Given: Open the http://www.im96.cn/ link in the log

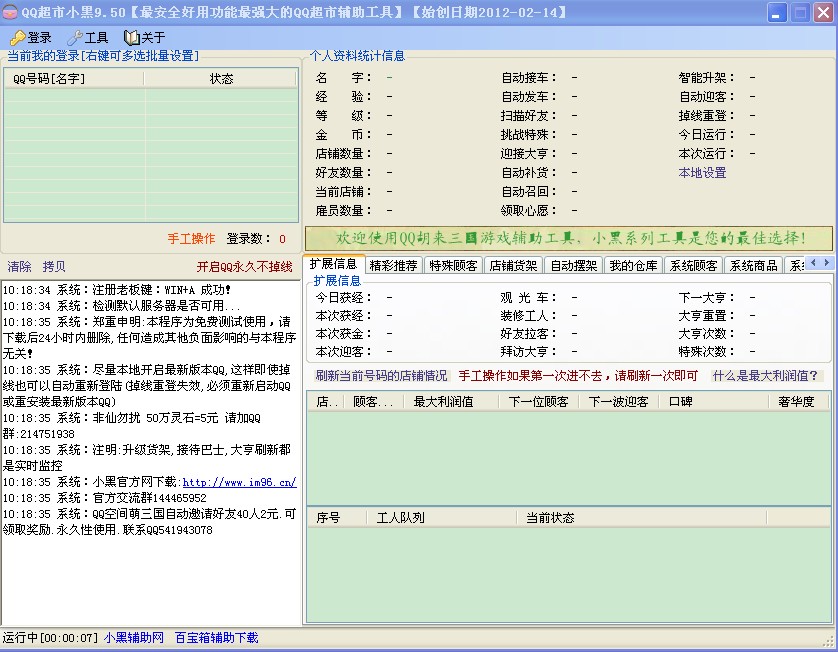Looking at the screenshot, I should 239,482.
